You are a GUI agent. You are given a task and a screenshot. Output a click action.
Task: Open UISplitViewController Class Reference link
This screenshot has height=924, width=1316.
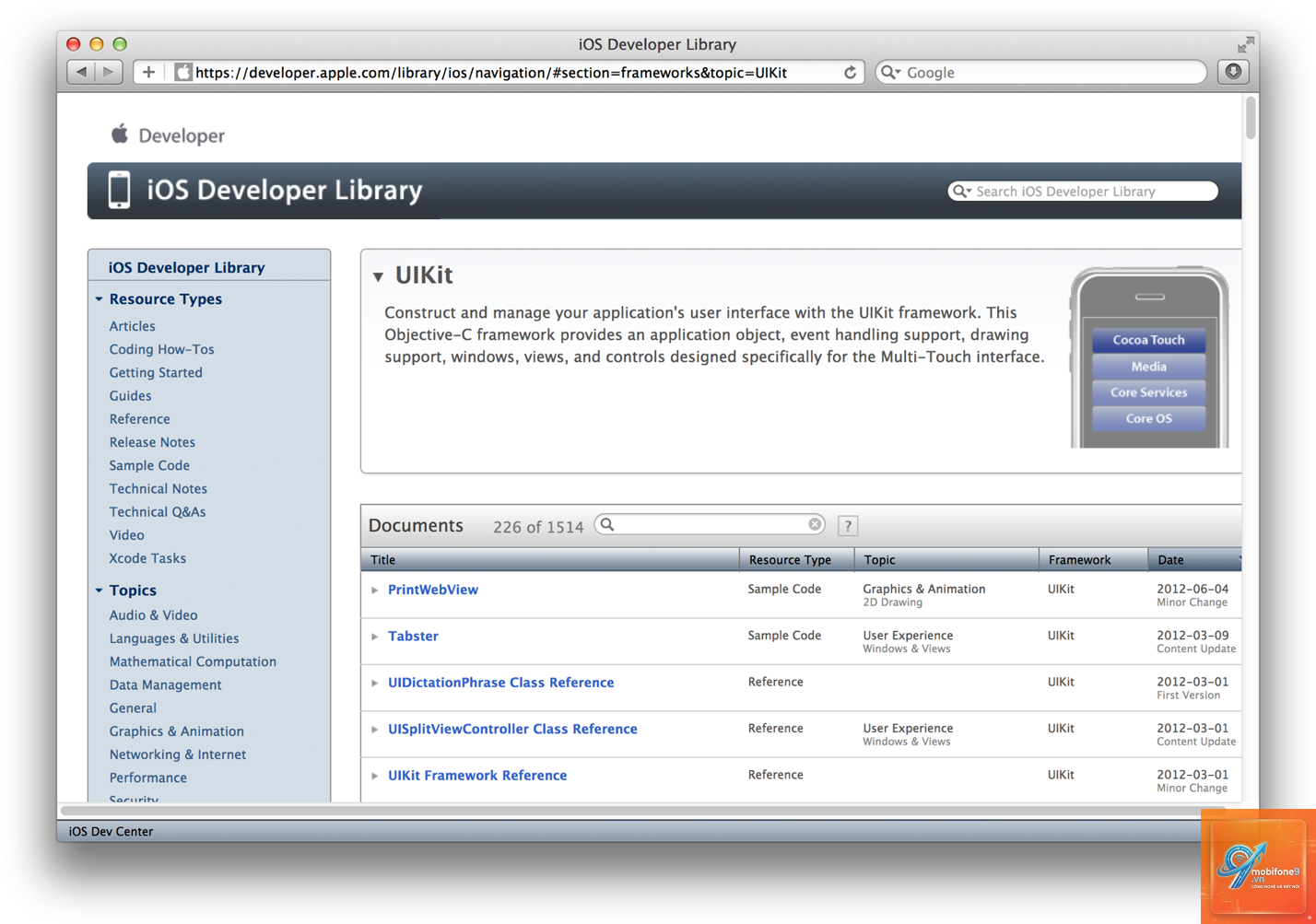[x=512, y=729]
